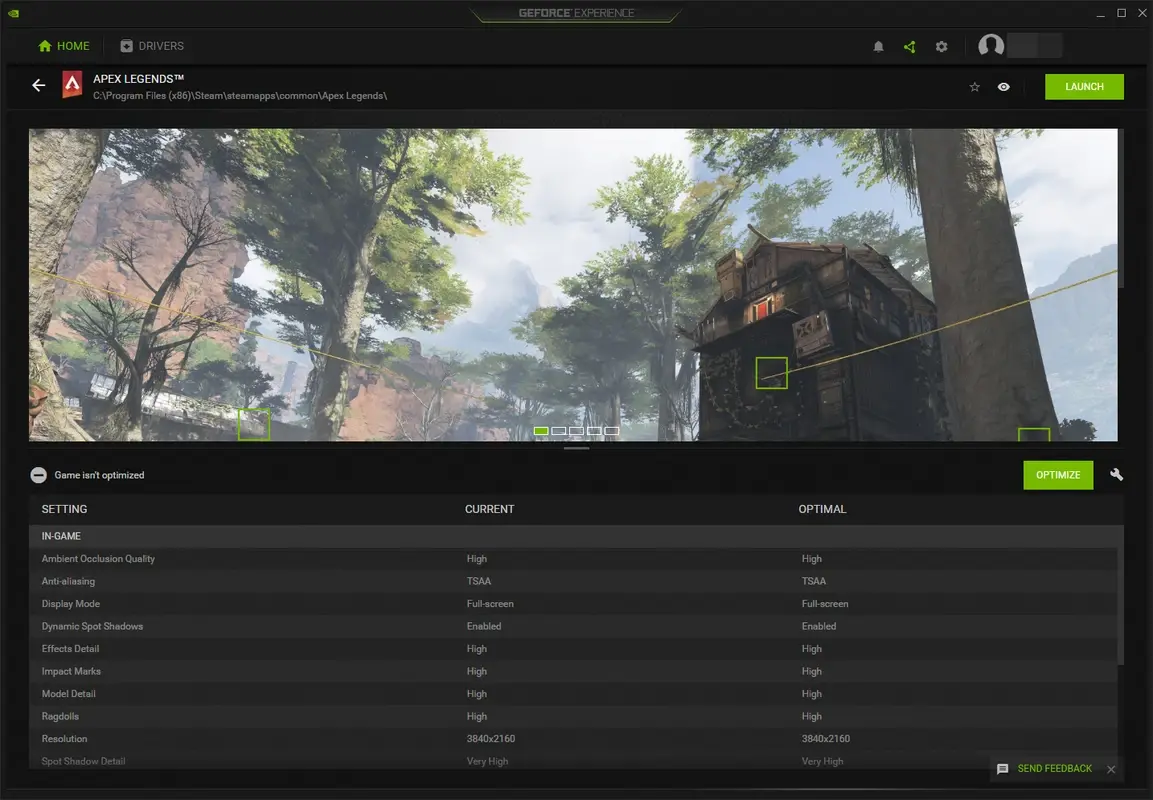The height and width of the screenshot is (800, 1153).
Task: Open your profile avatar menu
Action: coord(991,46)
